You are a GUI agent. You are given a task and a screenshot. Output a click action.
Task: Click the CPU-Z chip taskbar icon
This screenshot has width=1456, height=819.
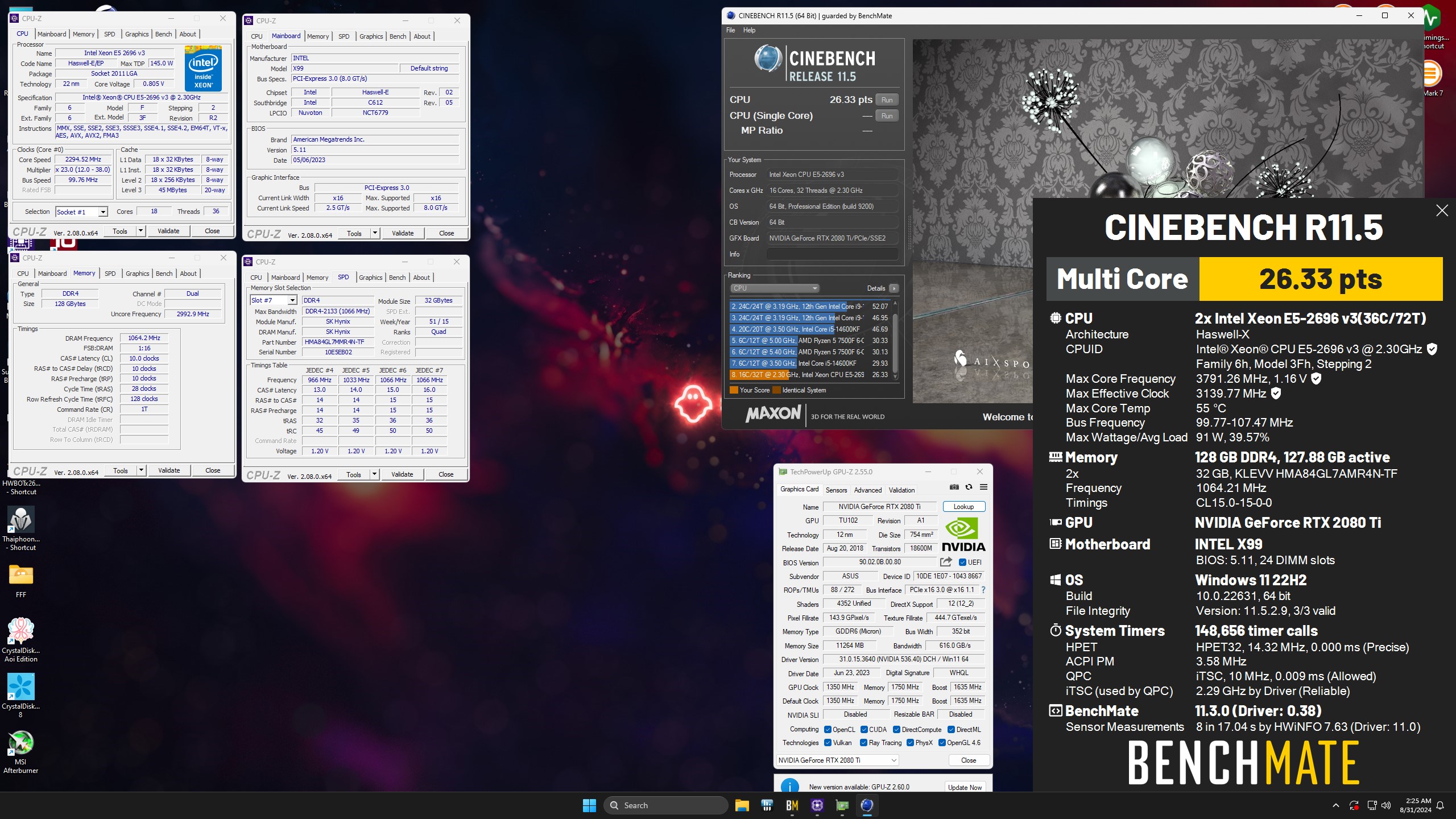(x=817, y=805)
